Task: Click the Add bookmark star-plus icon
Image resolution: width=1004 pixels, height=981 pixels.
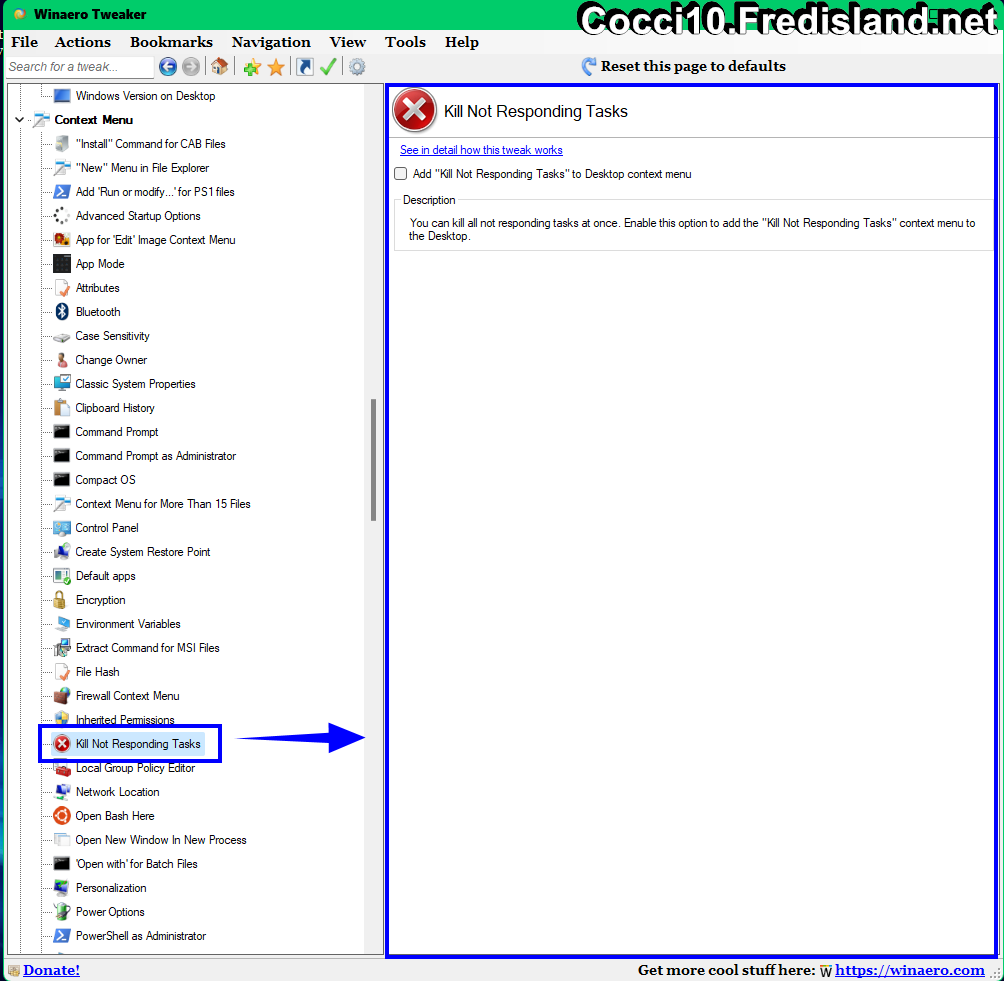Action: pos(252,67)
